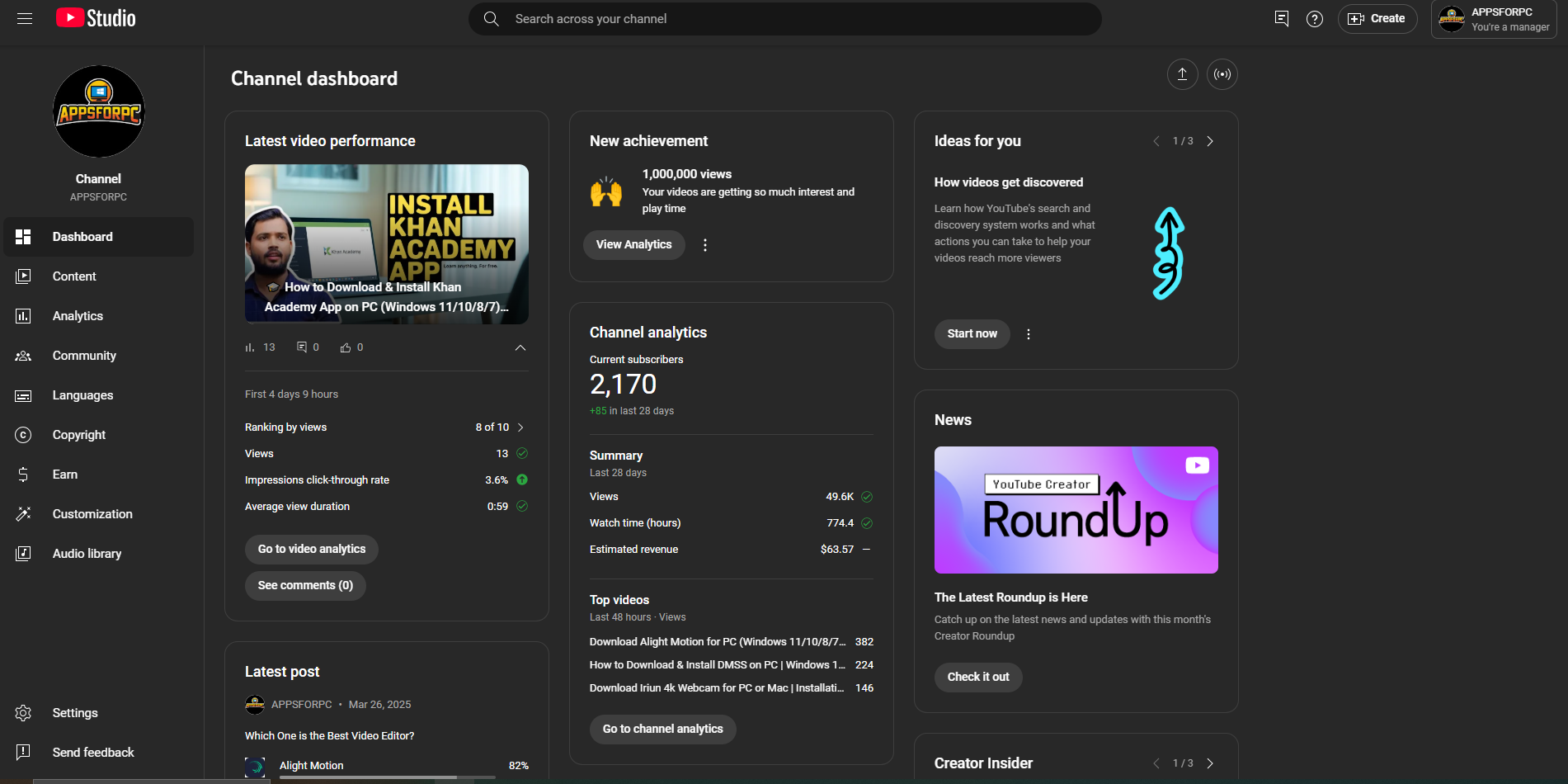Go to previous Ideas for you card
Image resolution: width=1568 pixels, height=784 pixels.
tap(1156, 141)
